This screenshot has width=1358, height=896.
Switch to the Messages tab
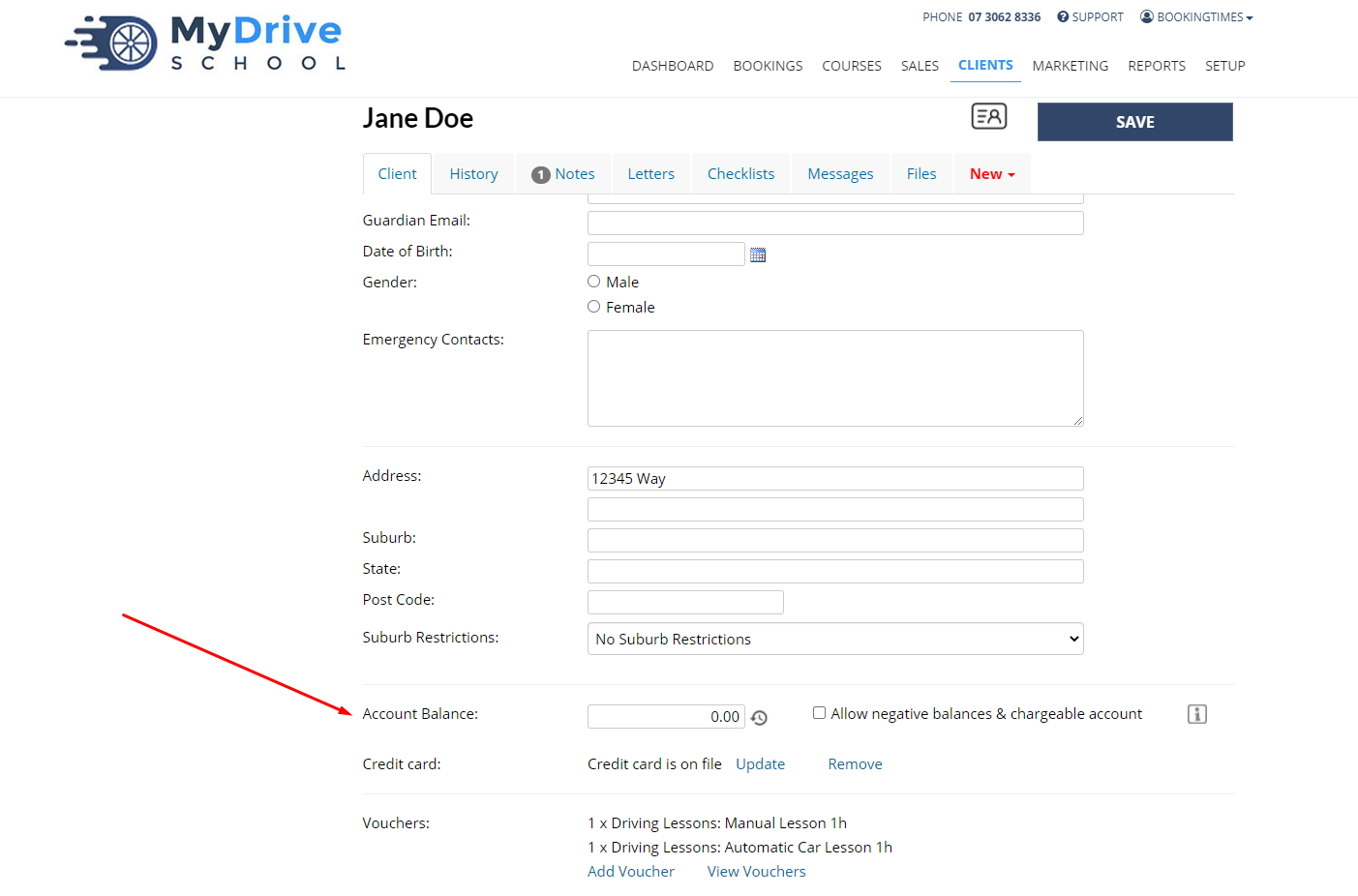click(840, 174)
